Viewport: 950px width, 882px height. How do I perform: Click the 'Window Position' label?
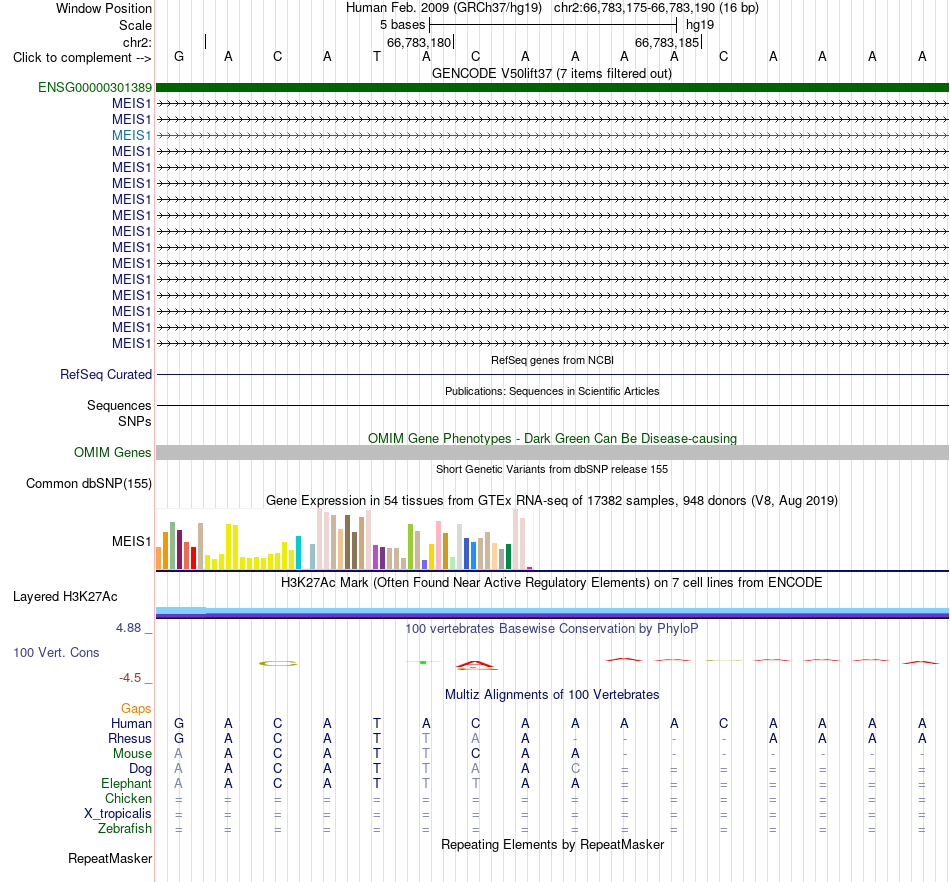point(104,8)
